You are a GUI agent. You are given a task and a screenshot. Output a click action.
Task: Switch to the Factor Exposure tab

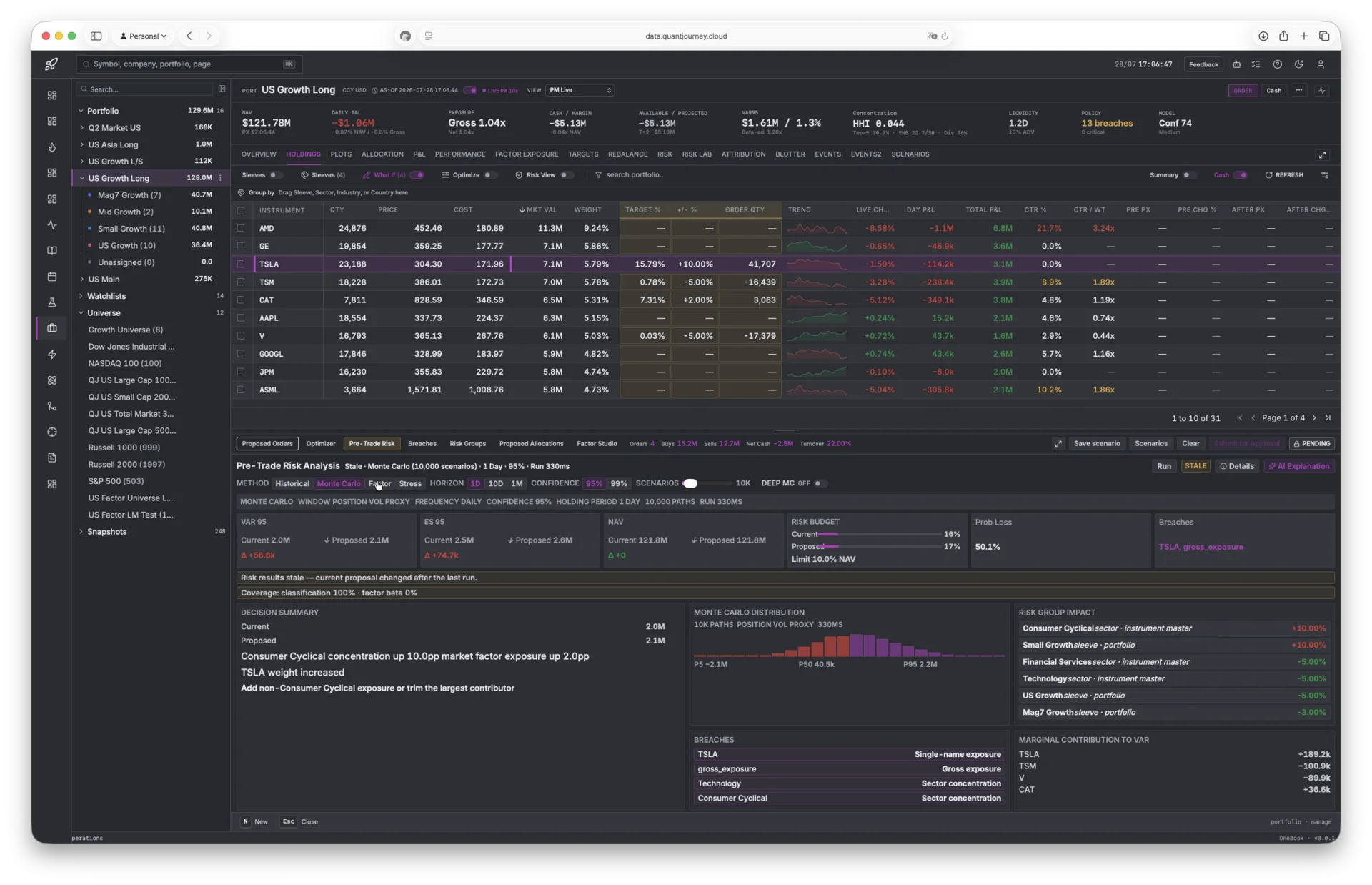527,154
